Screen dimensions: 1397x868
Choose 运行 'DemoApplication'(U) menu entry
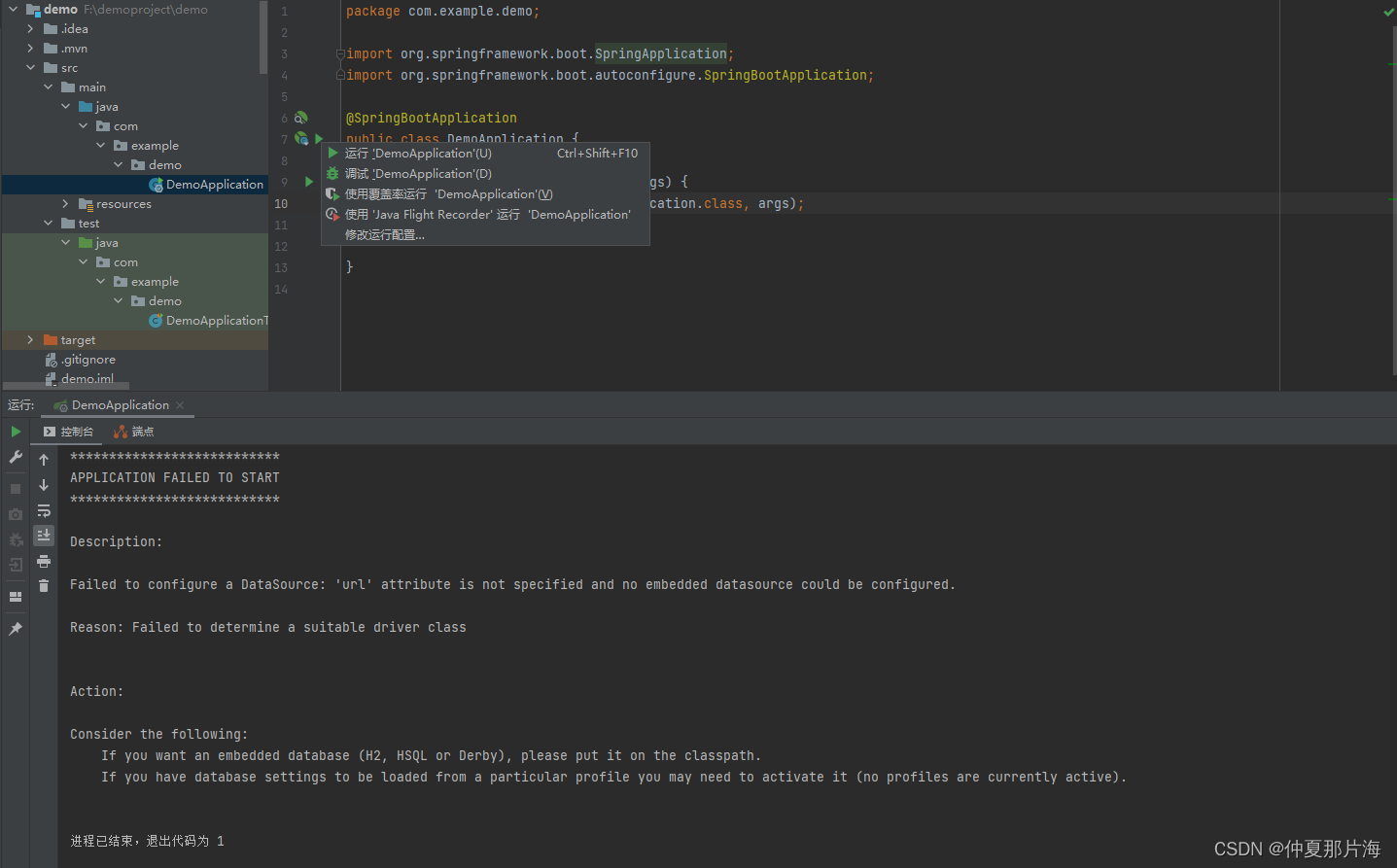click(x=485, y=154)
